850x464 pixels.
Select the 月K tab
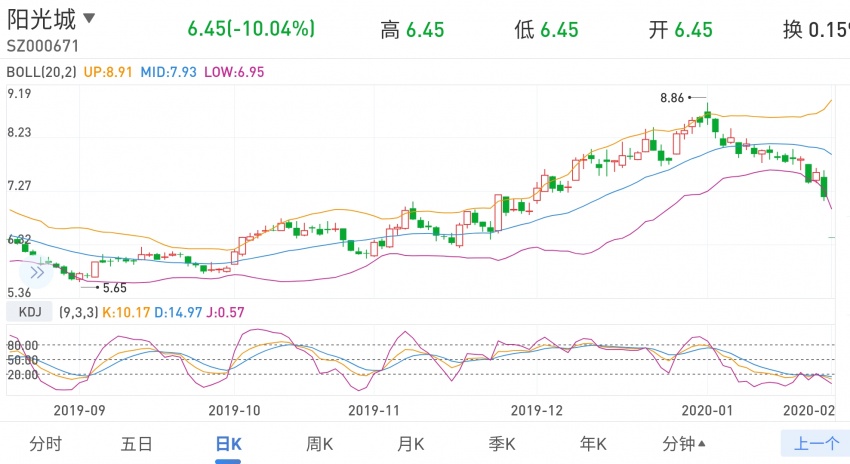pos(410,444)
